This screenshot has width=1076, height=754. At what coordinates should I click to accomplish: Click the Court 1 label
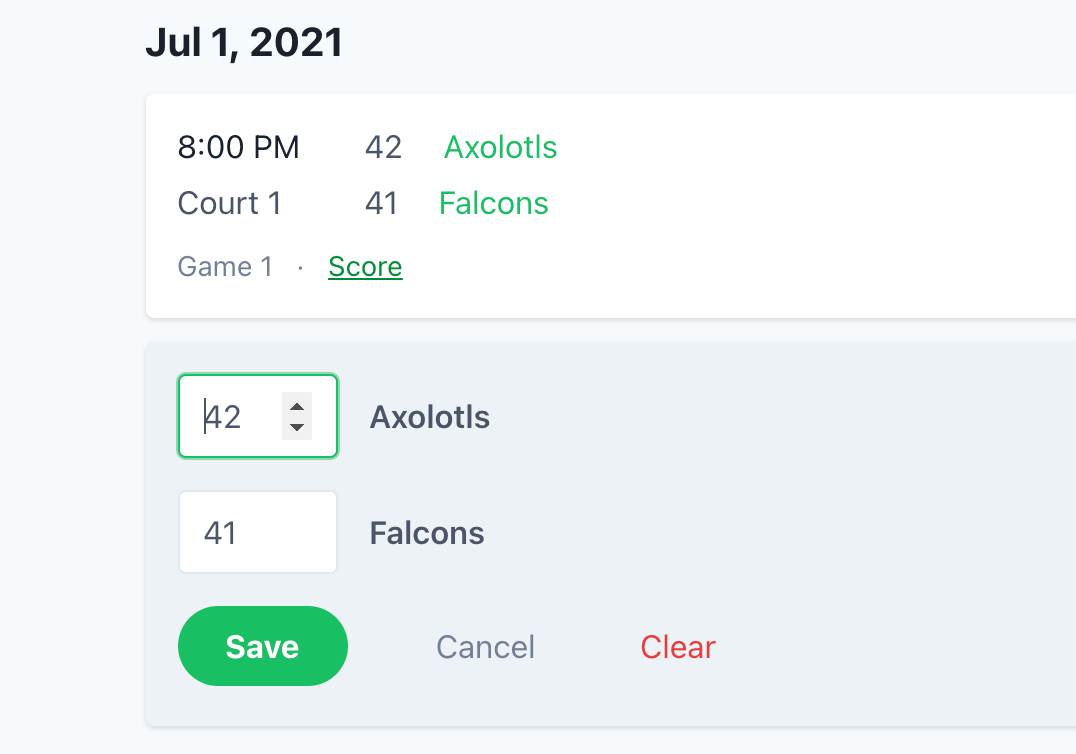pyautogui.click(x=230, y=203)
